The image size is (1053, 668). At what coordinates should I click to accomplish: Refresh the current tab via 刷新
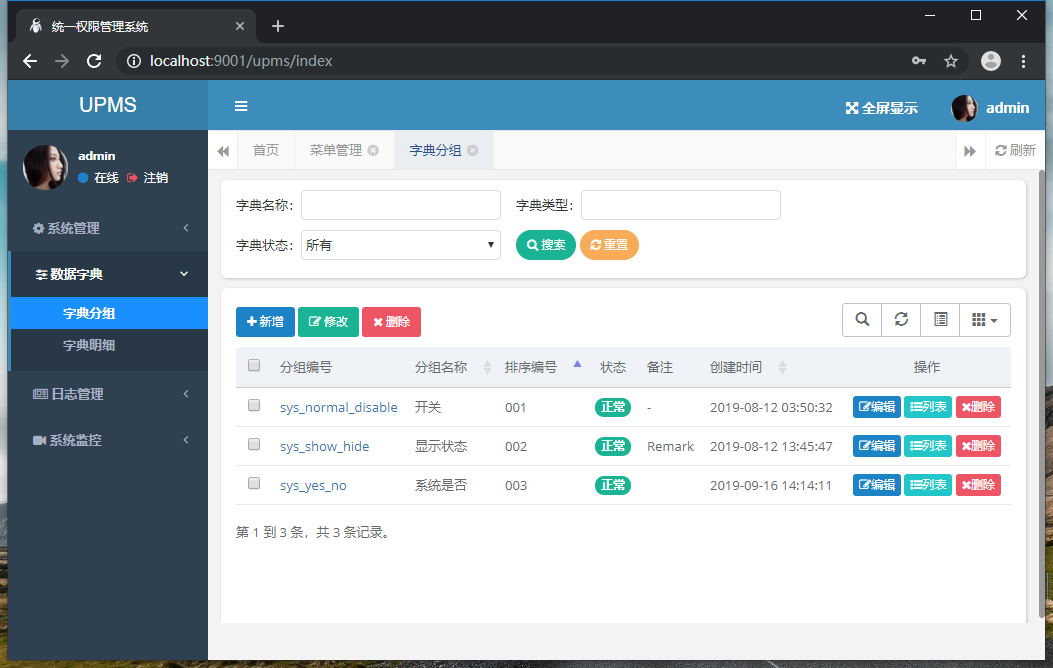pos(1015,150)
